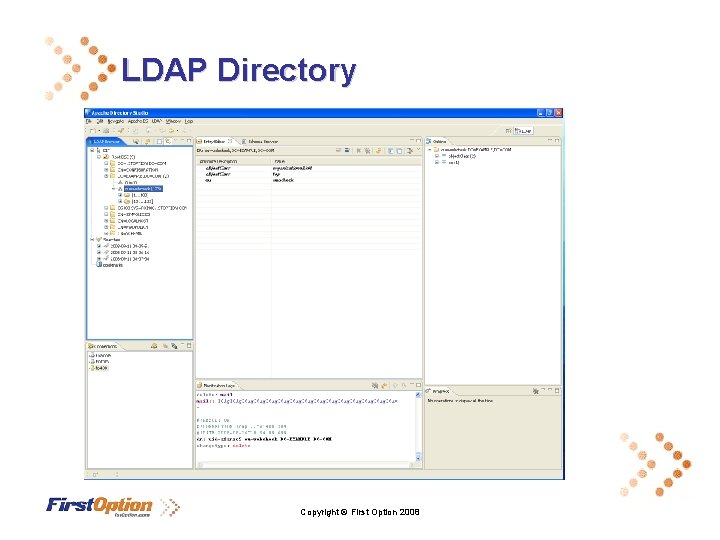
Task: Collapse the Outline root entry node
Action: click(x=430, y=150)
